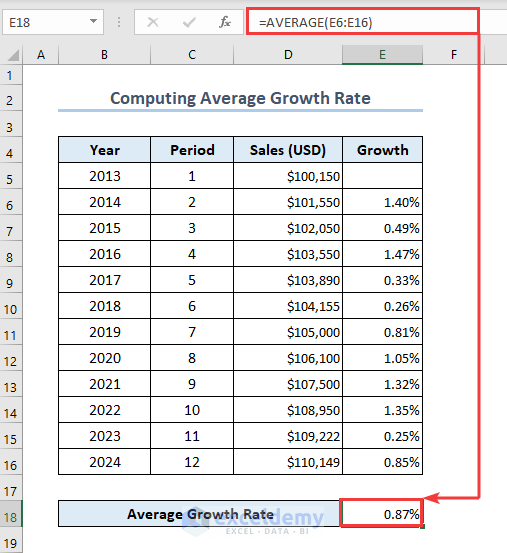Select the growth cell 1.40%

(x=383, y=202)
